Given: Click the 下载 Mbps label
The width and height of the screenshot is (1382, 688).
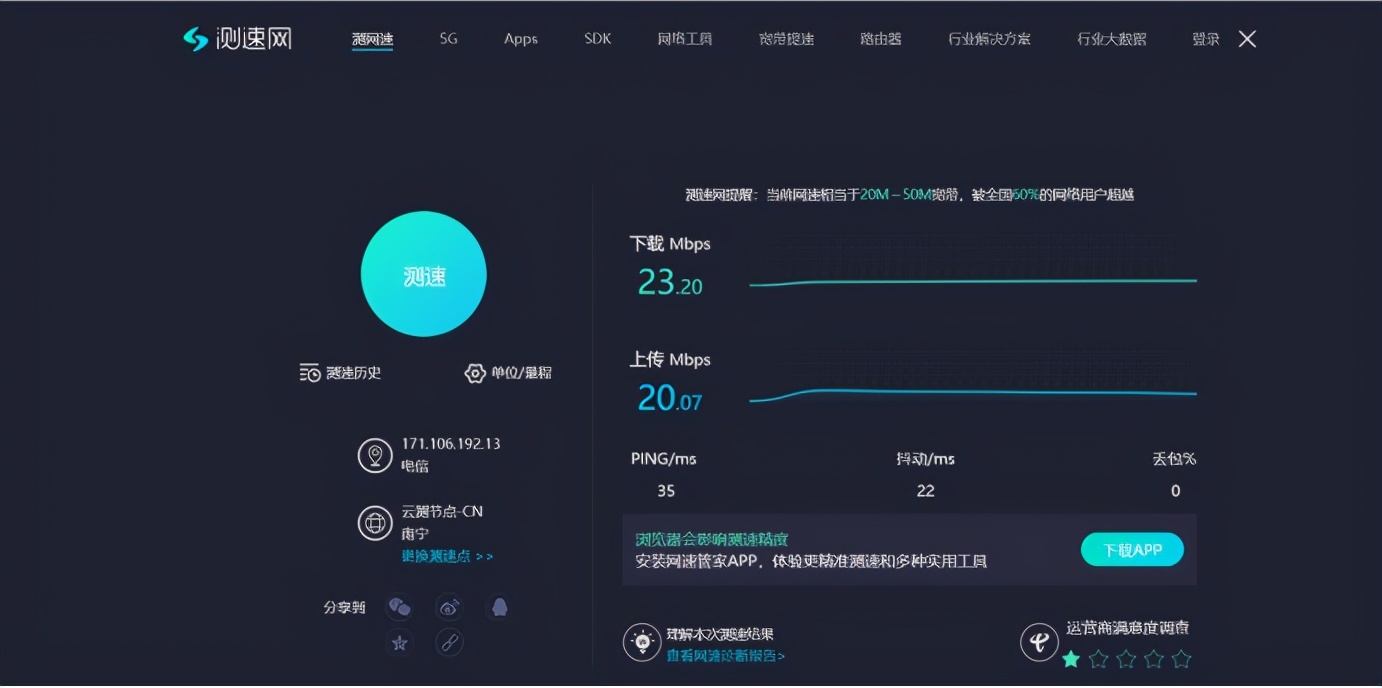Looking at the screenshot, I should point(670,244).
